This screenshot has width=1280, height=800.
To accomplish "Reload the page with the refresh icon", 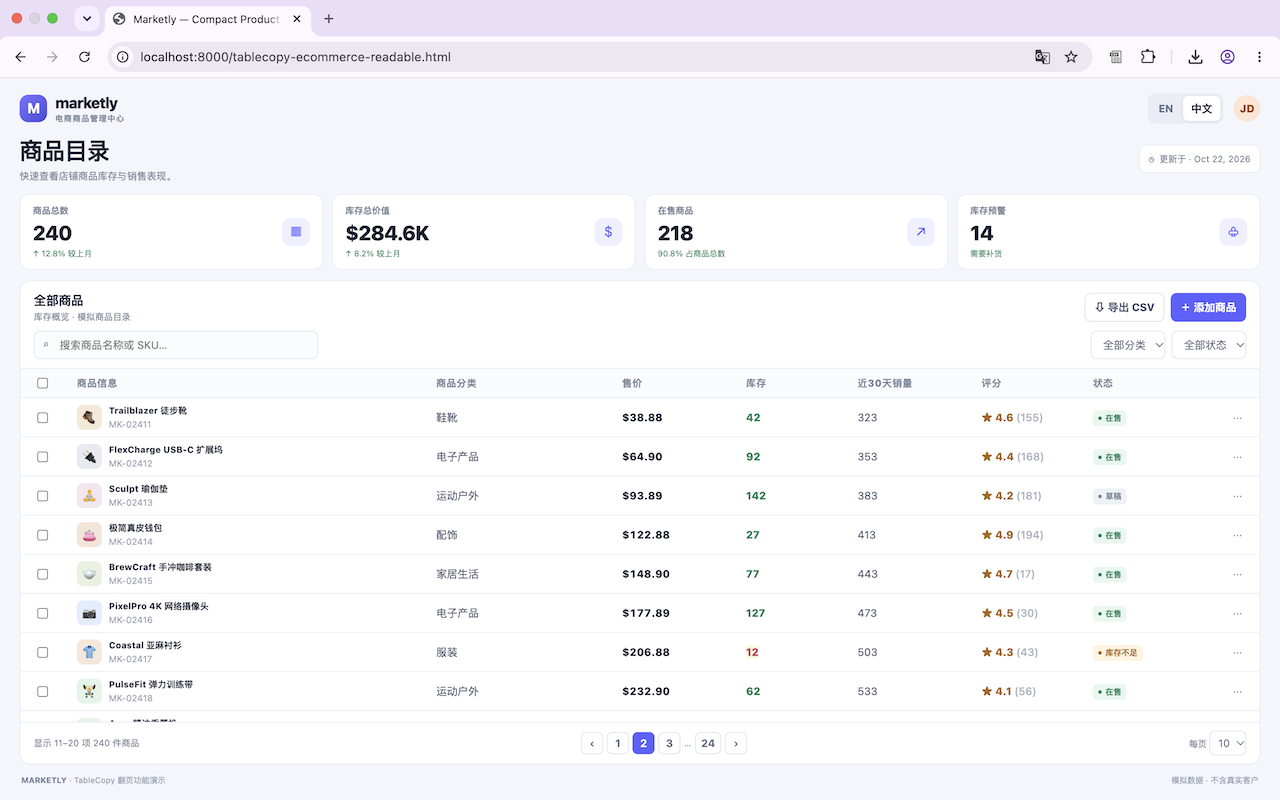I will point(84,57).
